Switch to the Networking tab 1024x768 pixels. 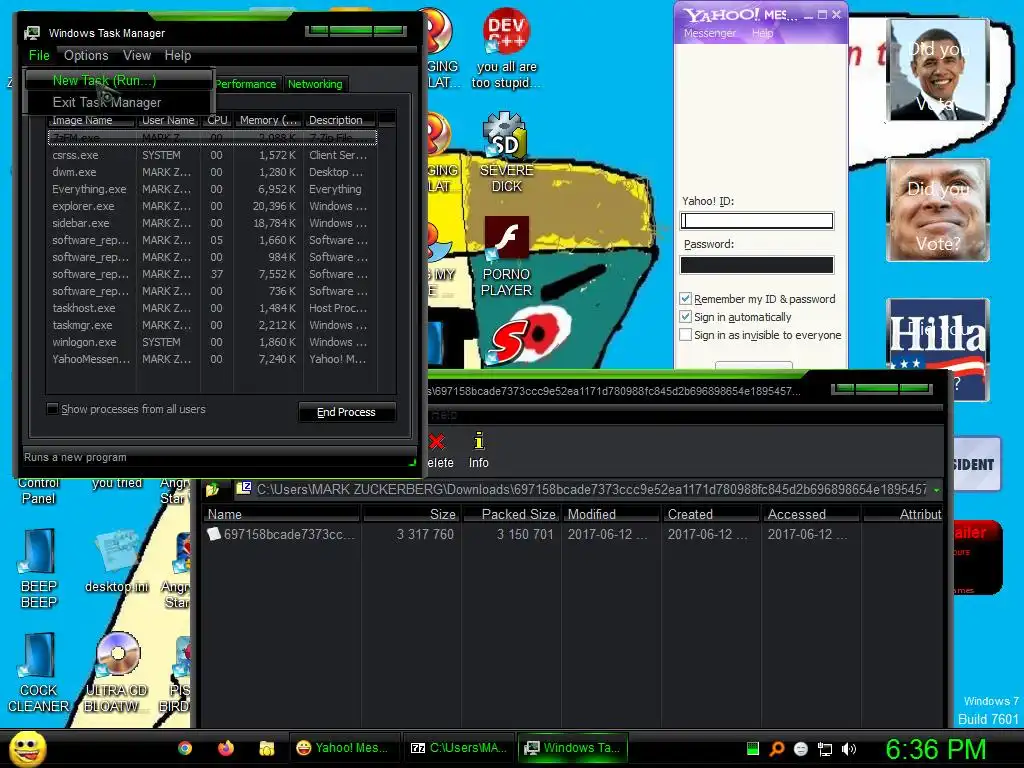(315, 84)
